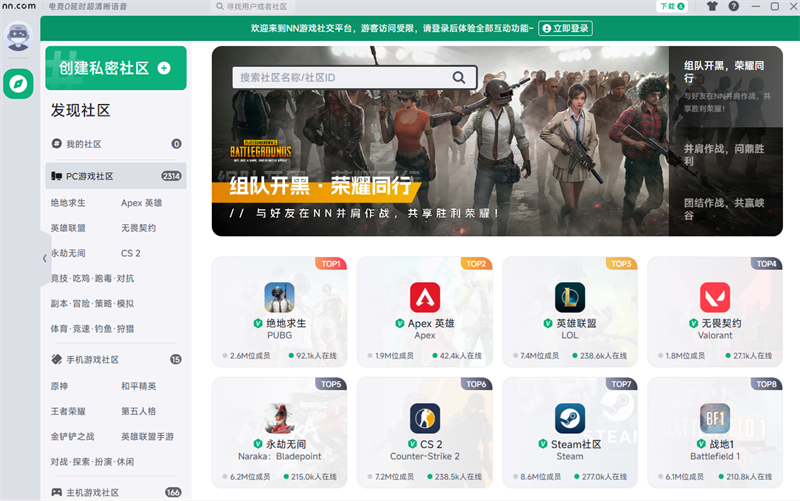Open 英雄联盟 sidebar link
Screen dimensions: 800x501
click(x=68, y=228)
